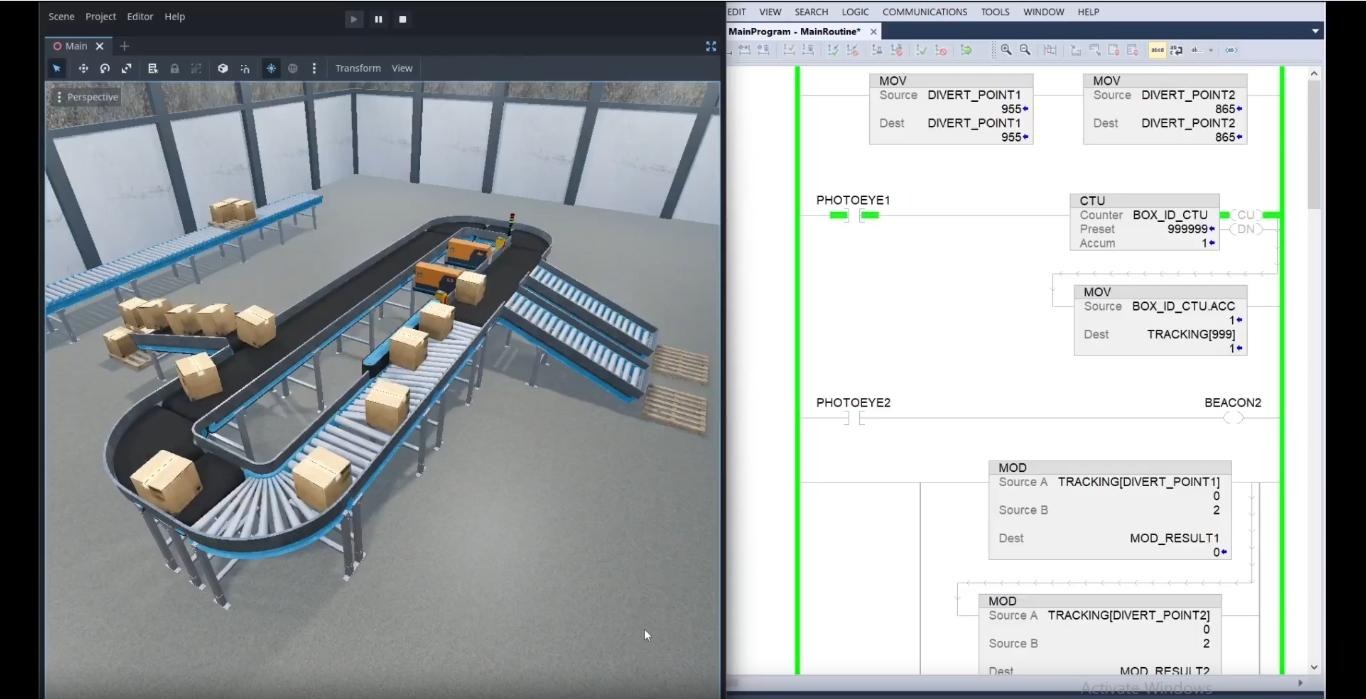
Task: Activate the Move tool in viewport toolbar
Action: (83, 68)
